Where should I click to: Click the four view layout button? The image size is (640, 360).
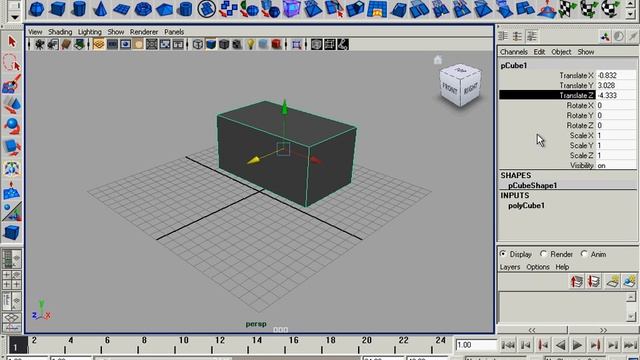[x=11, y=280]
